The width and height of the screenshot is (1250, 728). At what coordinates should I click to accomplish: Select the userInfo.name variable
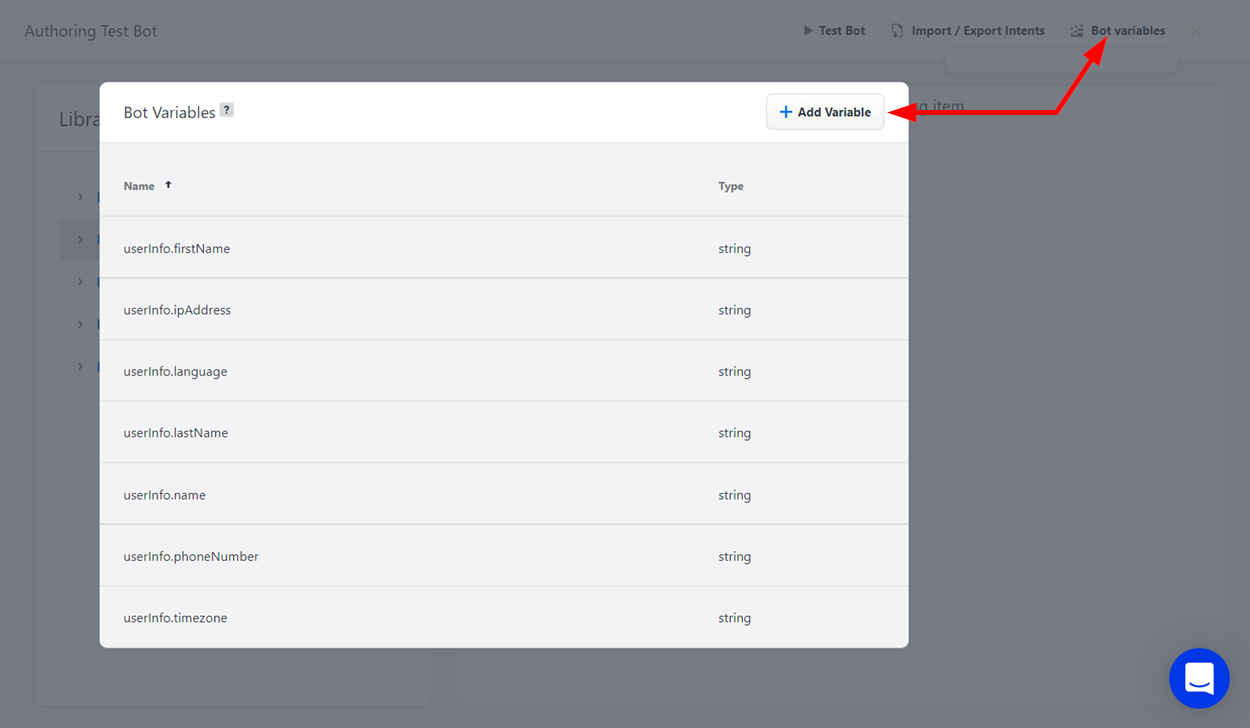pyautogui.click(x=165, y=495)
